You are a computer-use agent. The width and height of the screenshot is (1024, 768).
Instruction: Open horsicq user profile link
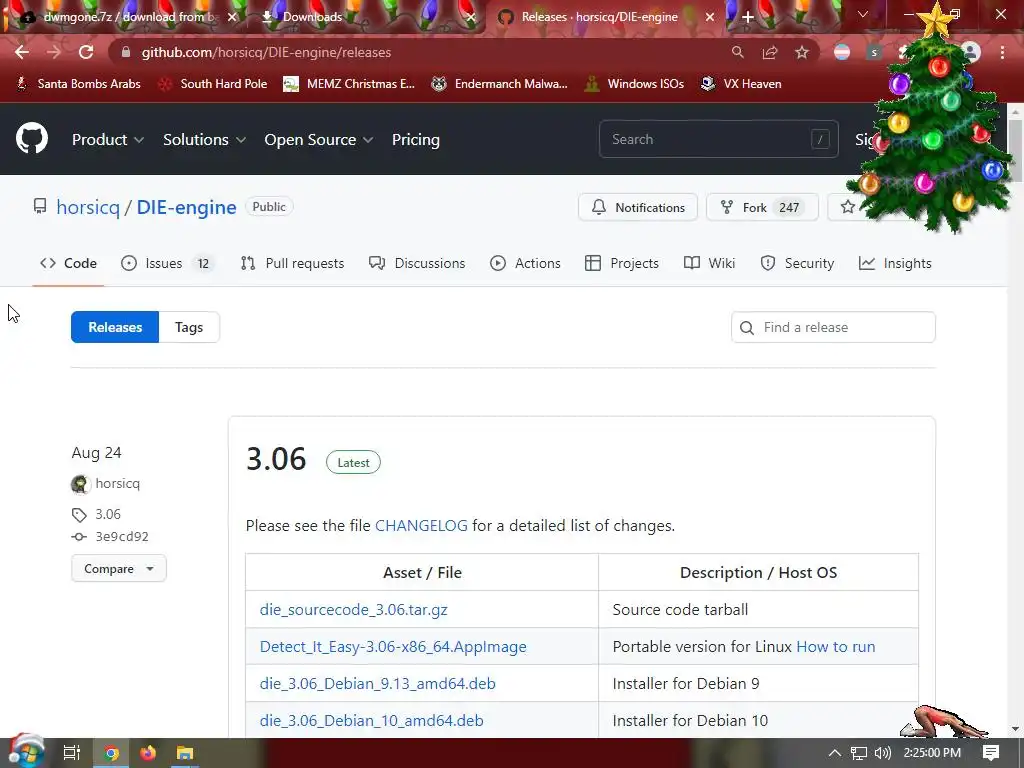88,207
